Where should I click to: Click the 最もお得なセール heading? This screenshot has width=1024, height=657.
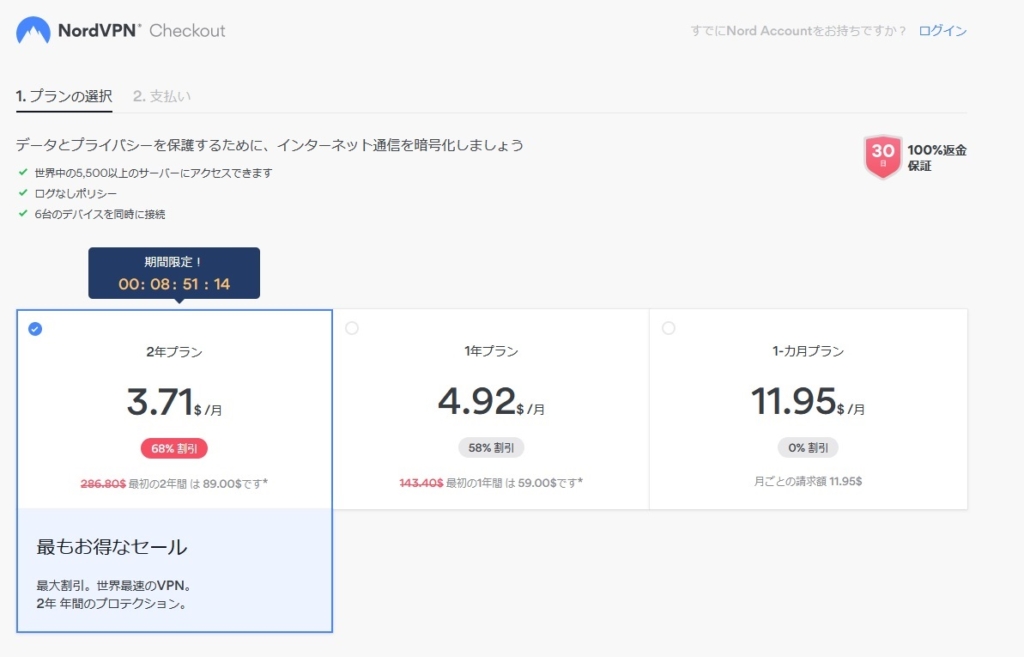tap(112, 547)
